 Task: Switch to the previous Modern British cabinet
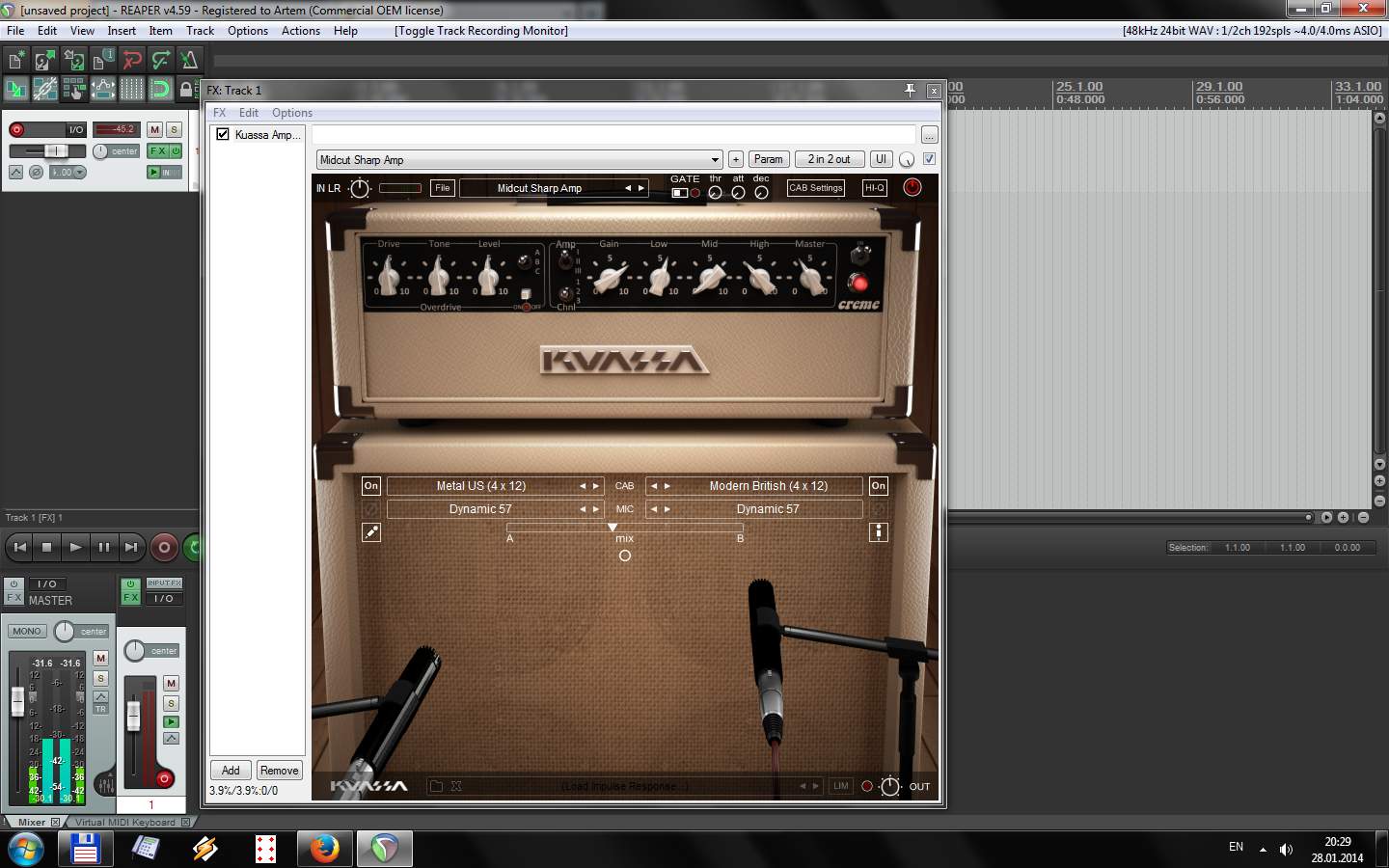[654, 486]
